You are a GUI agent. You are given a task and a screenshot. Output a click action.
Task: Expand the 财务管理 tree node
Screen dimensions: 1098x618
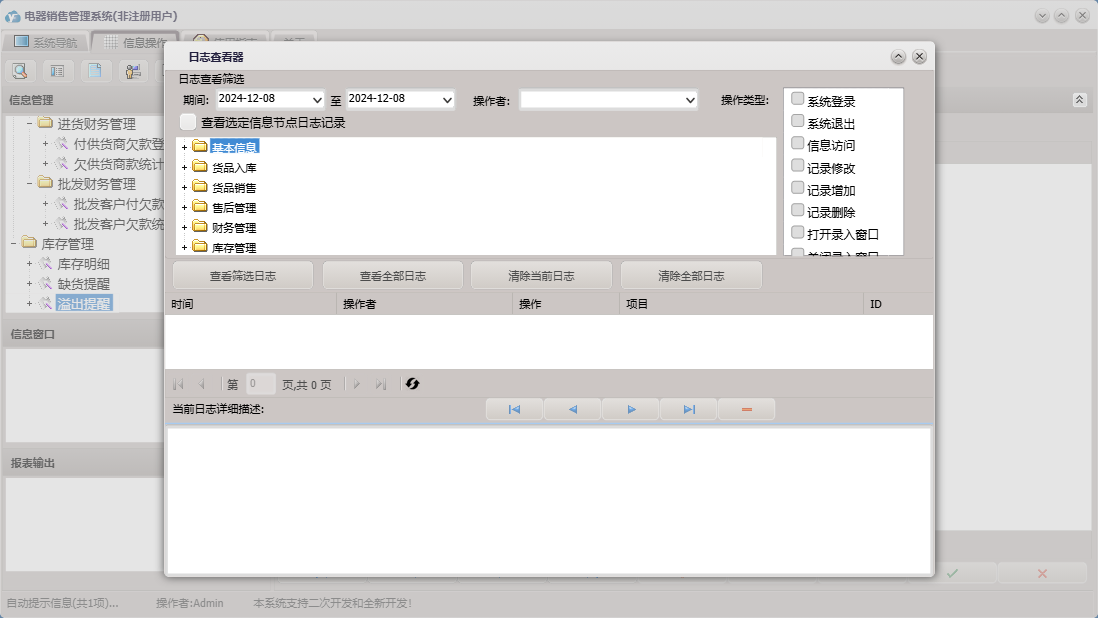(x=184, y=228)
